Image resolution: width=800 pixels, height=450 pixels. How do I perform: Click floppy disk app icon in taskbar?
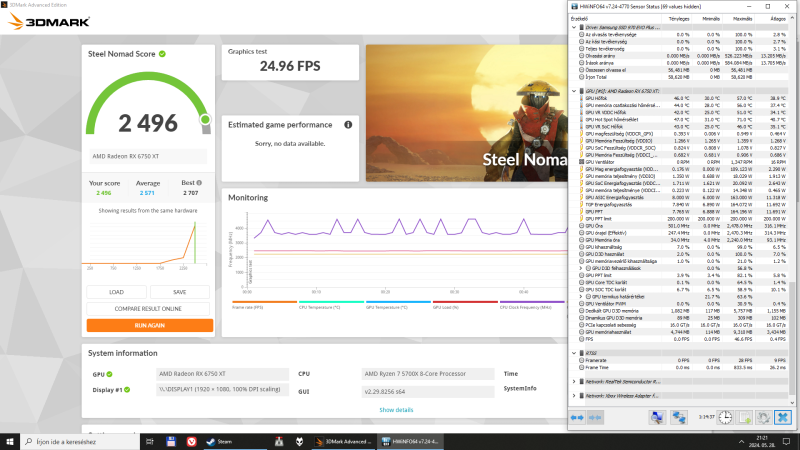(171, 442)
